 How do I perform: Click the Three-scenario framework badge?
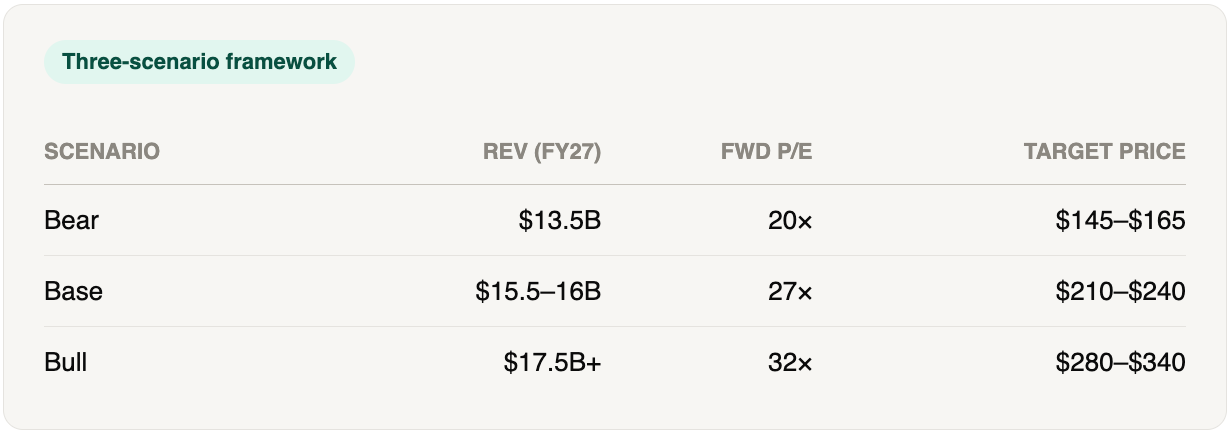click(199, 62)
